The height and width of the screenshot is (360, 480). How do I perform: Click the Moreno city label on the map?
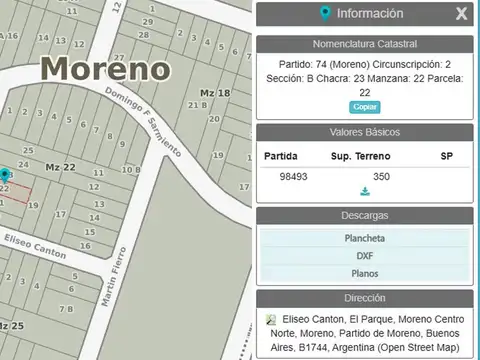tap(106, 68)
